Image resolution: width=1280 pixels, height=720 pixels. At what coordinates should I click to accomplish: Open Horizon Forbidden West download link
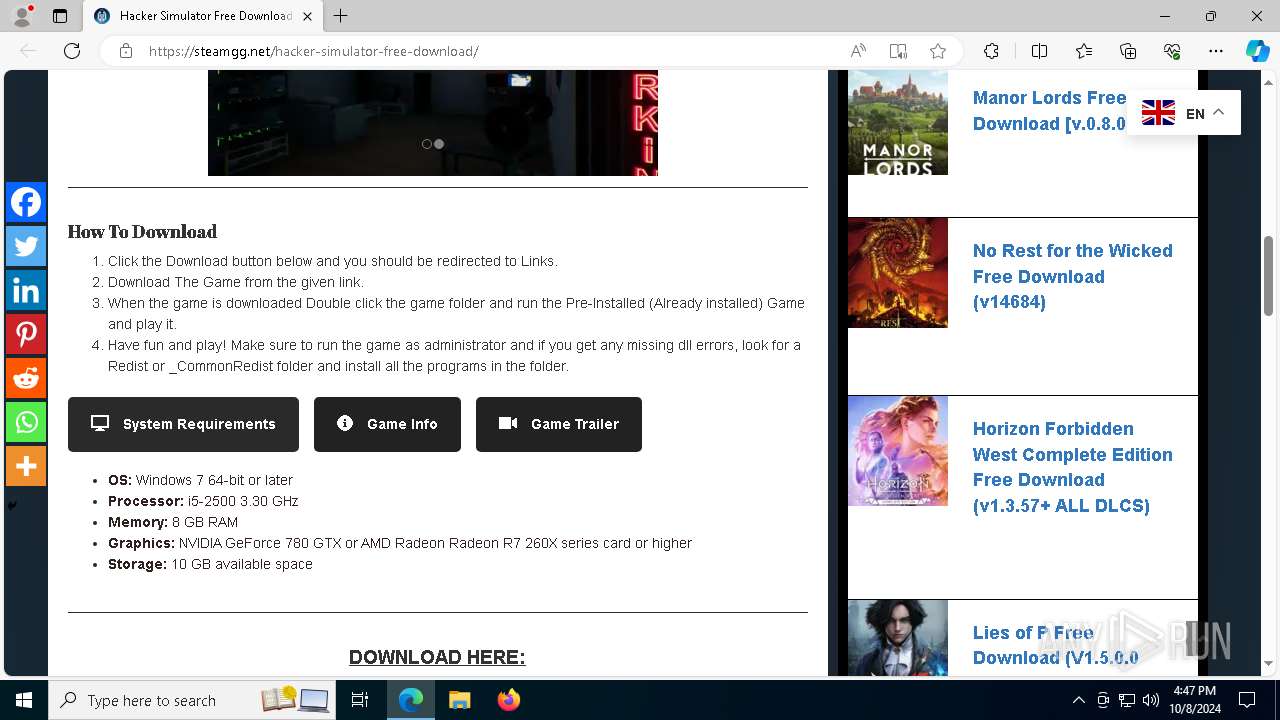[x=1072, y=467]
